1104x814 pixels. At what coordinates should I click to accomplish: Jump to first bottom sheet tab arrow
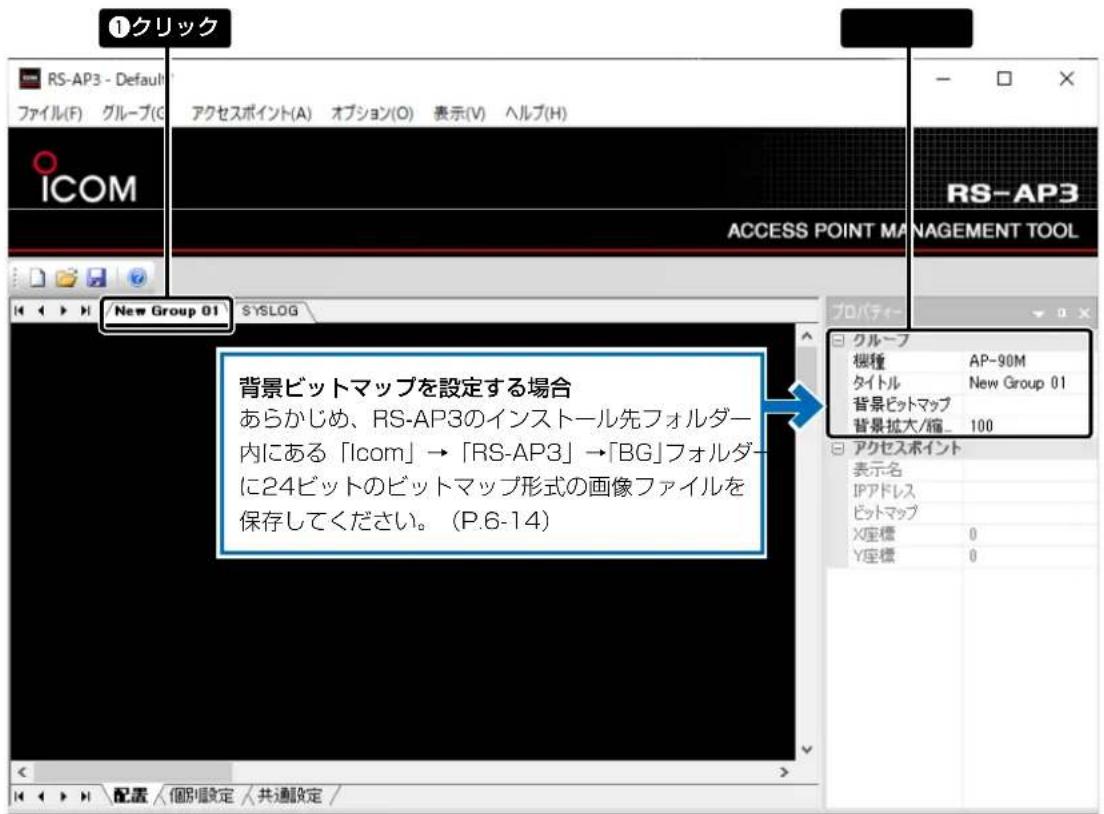[20, 796]
